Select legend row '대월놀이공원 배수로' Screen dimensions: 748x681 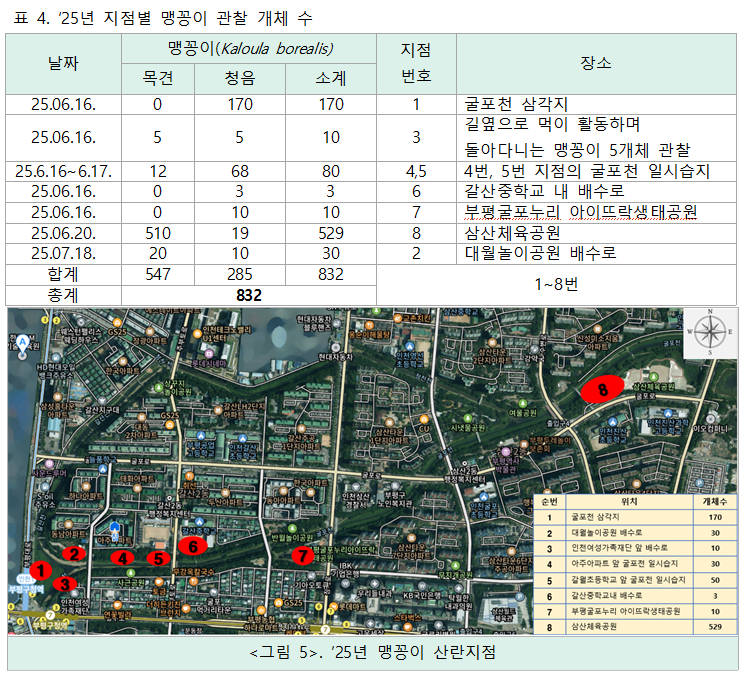coord(614,533)
